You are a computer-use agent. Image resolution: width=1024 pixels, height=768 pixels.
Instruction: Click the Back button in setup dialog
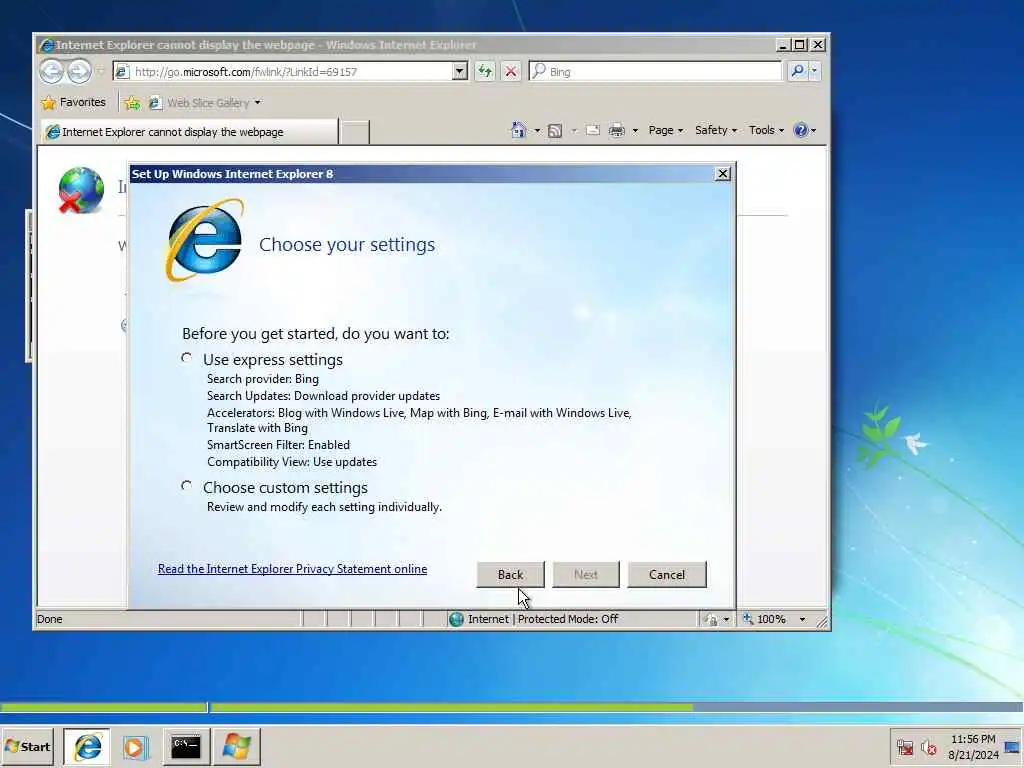click(x=510, y=575)
